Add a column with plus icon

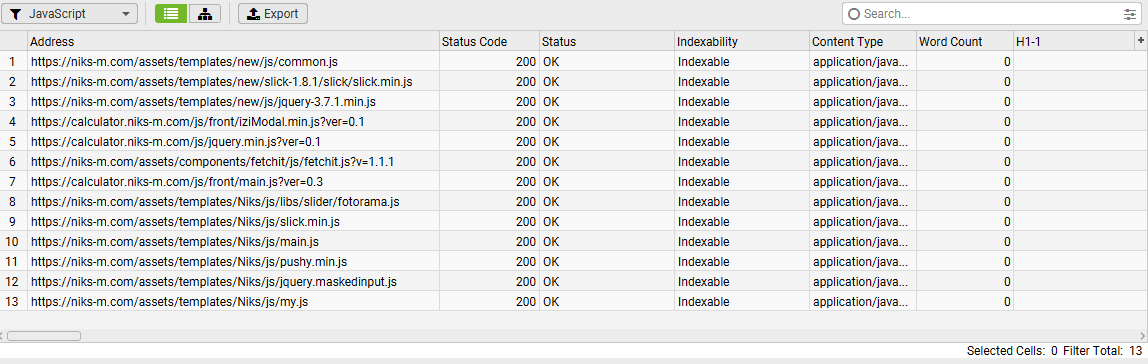pos(1140,40)
